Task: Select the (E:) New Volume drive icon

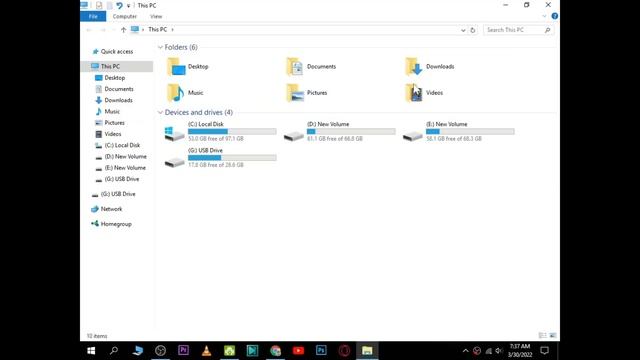Action: coord(413,136)
